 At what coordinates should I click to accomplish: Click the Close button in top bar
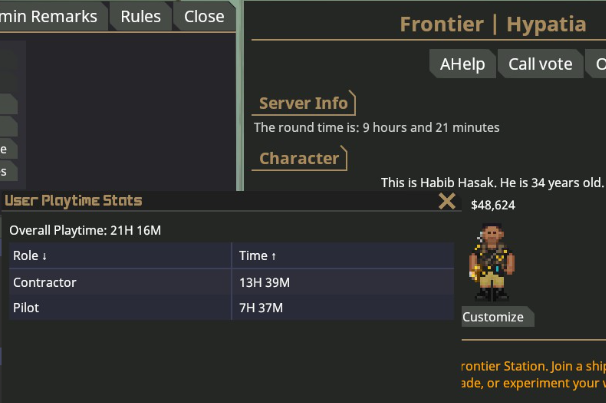pyautogui.click(x=204, y=17)
